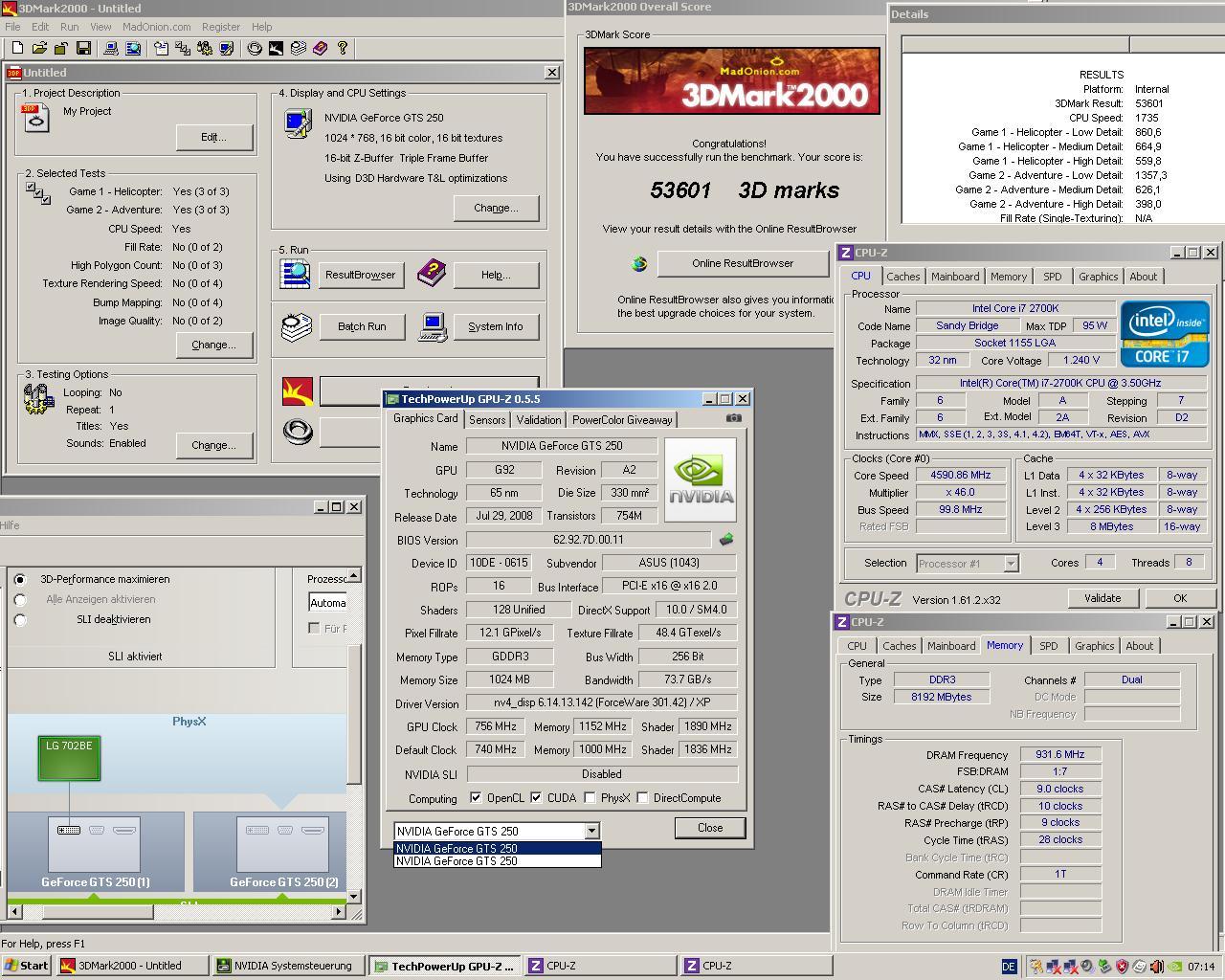Switch to the Sensors tab in GPU-Z
The width and height of the screenshot is (1225, 980).
click(x=487, y=420)
